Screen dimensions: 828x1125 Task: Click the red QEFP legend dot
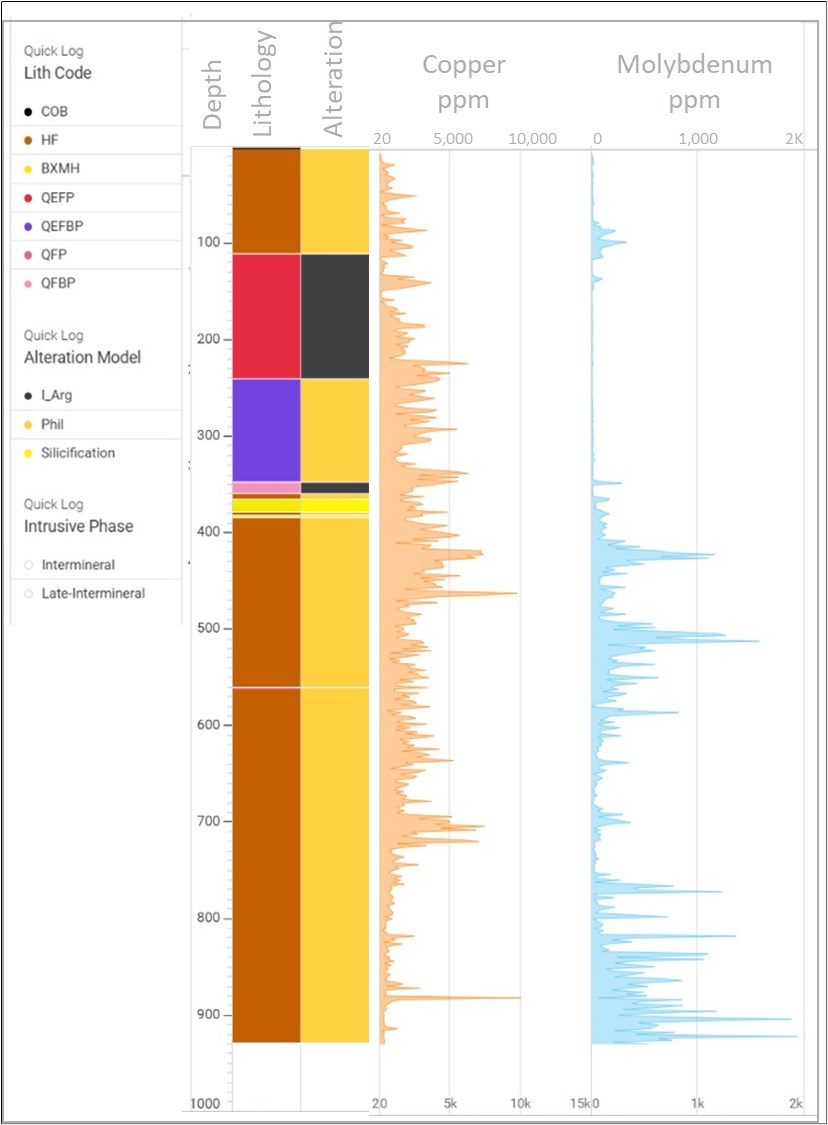pos(28,198)
